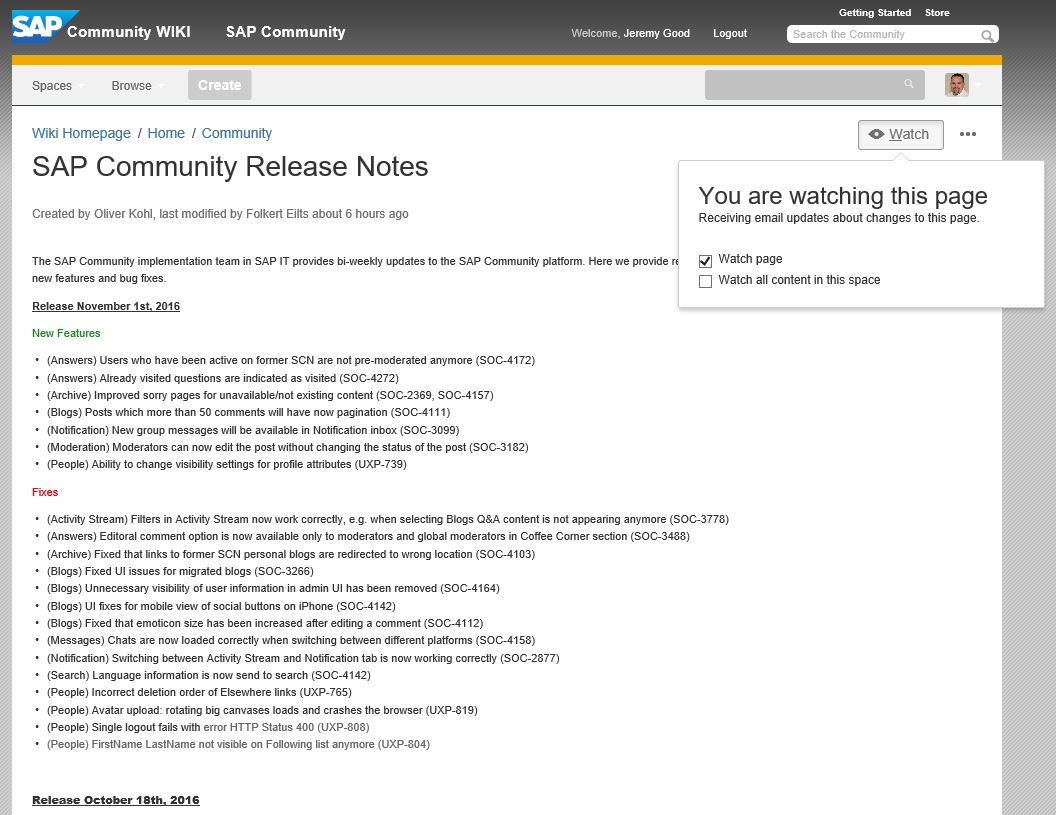Screen dimensions: 1056x815
Task: Click the Search the Community input field
Action: (880, 35)
